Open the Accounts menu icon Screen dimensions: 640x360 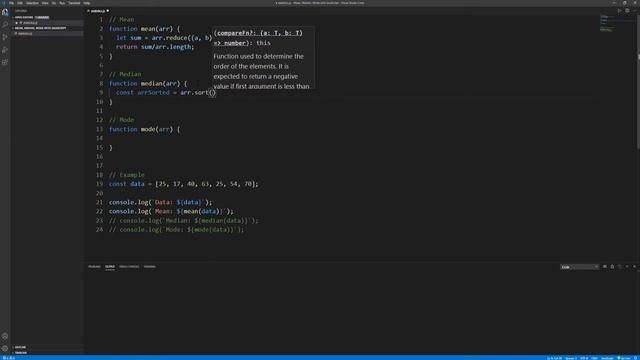click(5, 336)
